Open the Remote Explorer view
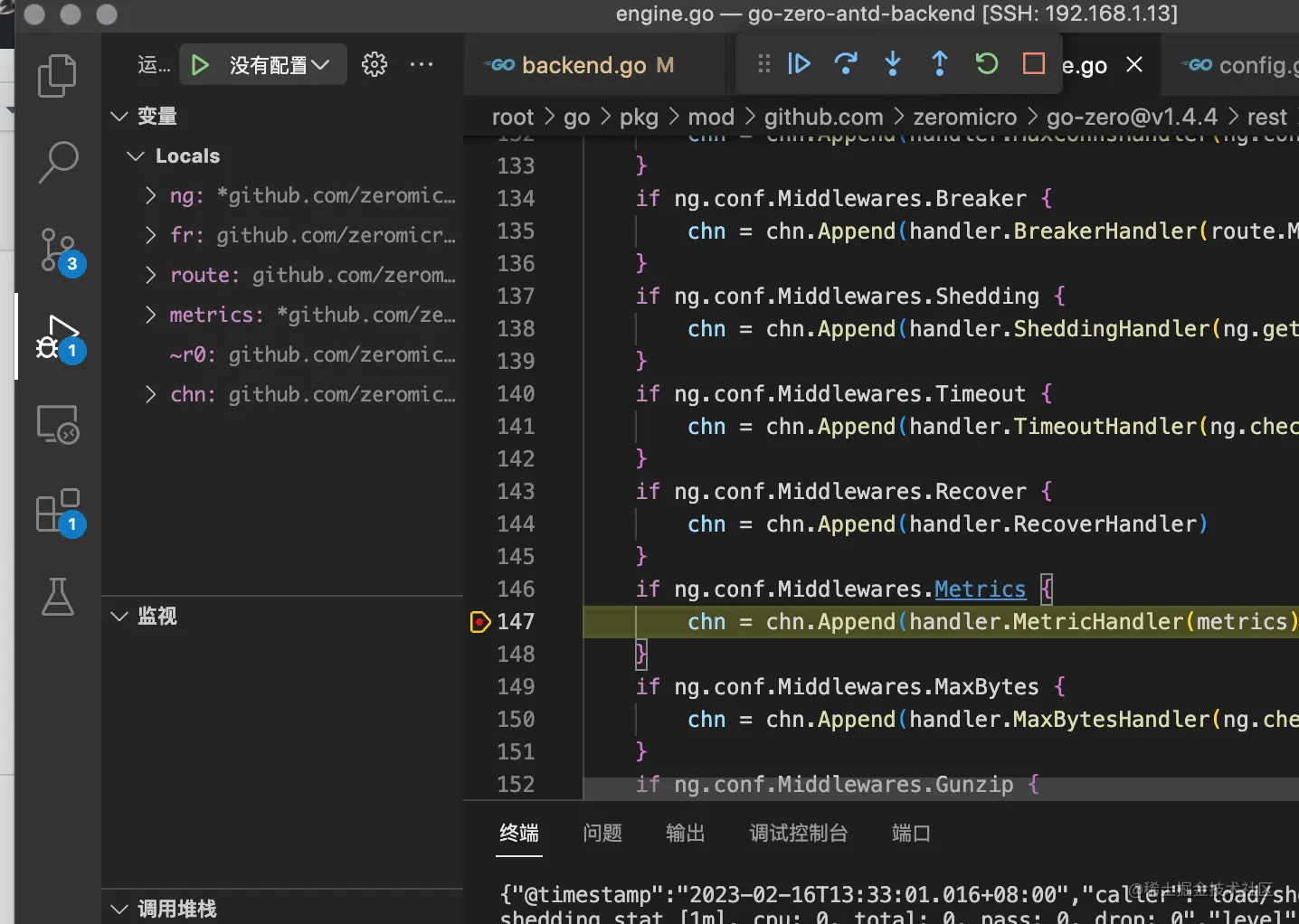Screen dimensions: 1299x924 pyautogui.click(x=58, y=424)
